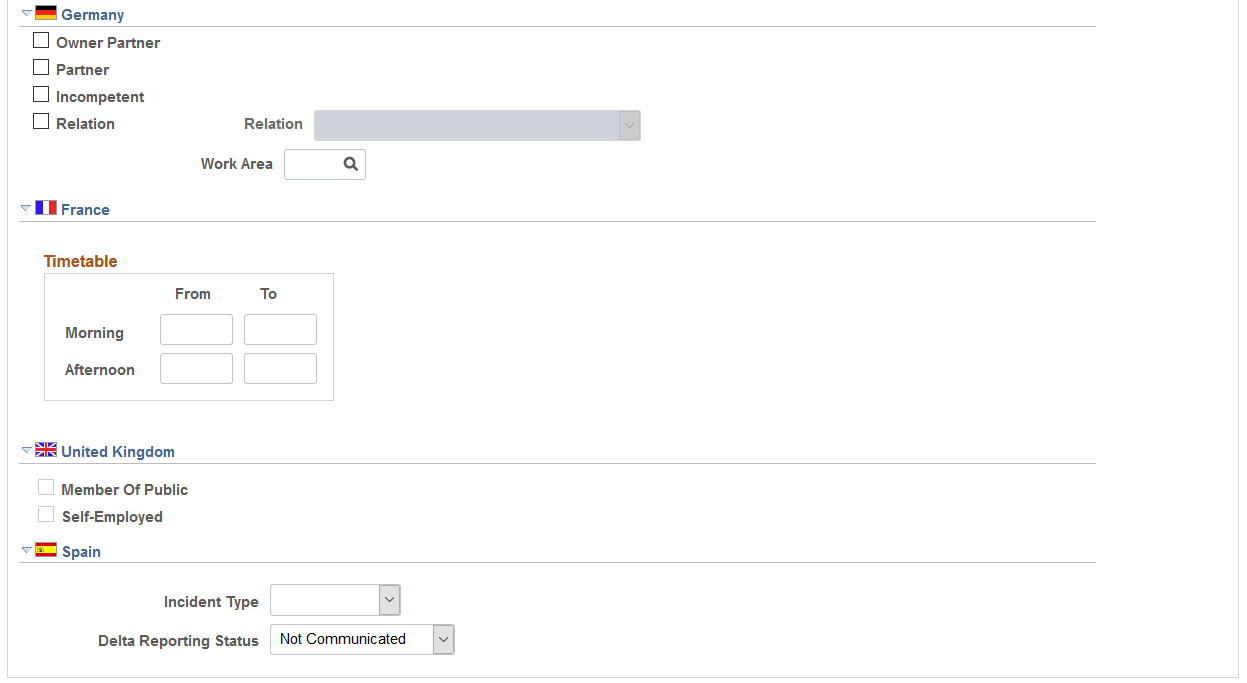Collapse the United Kingdom section triangle

click(26, 451)
